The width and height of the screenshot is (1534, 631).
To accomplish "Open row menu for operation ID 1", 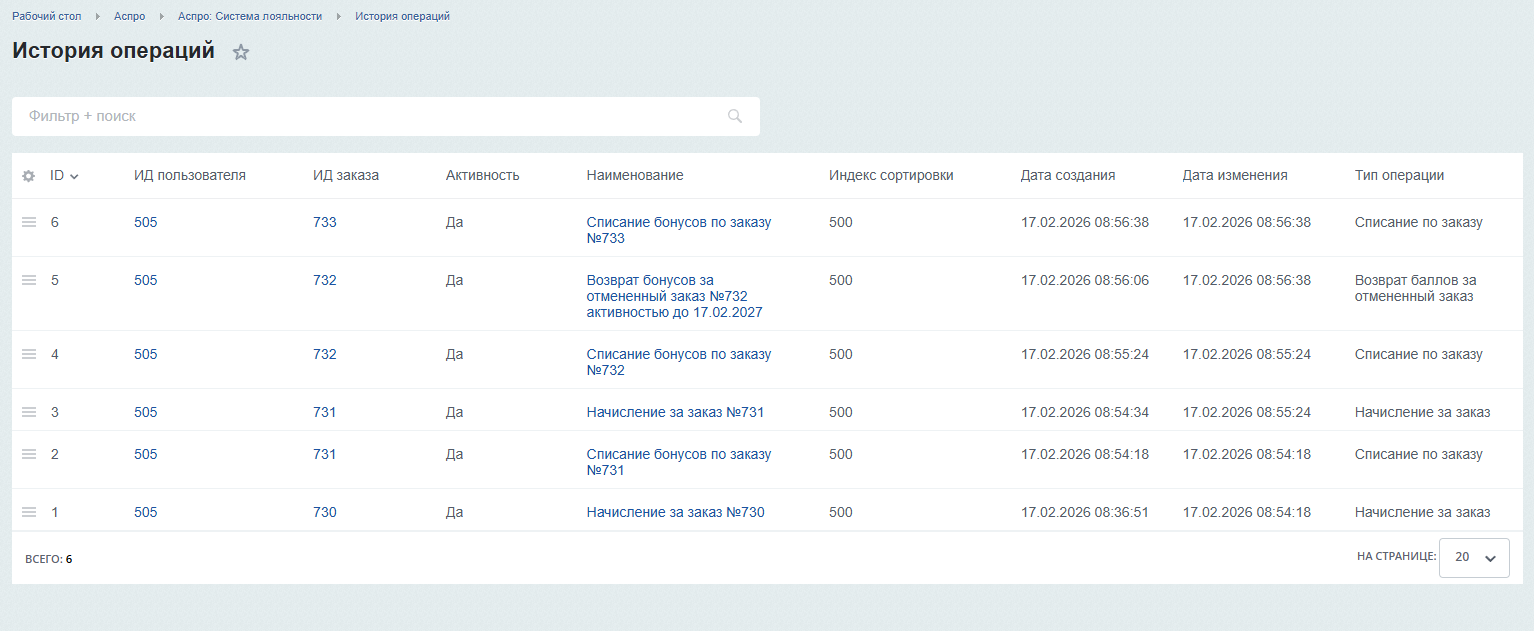I will (x=29, y=512).
